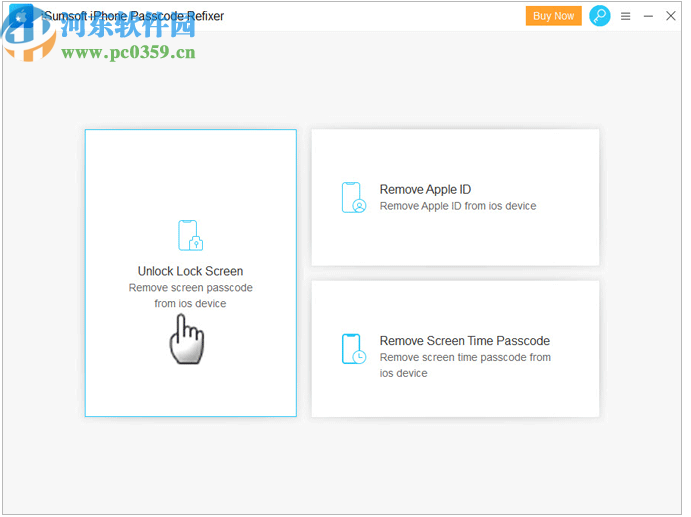Click 'Remove screen passcode from ios device' text
Image resolution: width=691 pixels, height=517 pixels.
click(x=190, y=295)
